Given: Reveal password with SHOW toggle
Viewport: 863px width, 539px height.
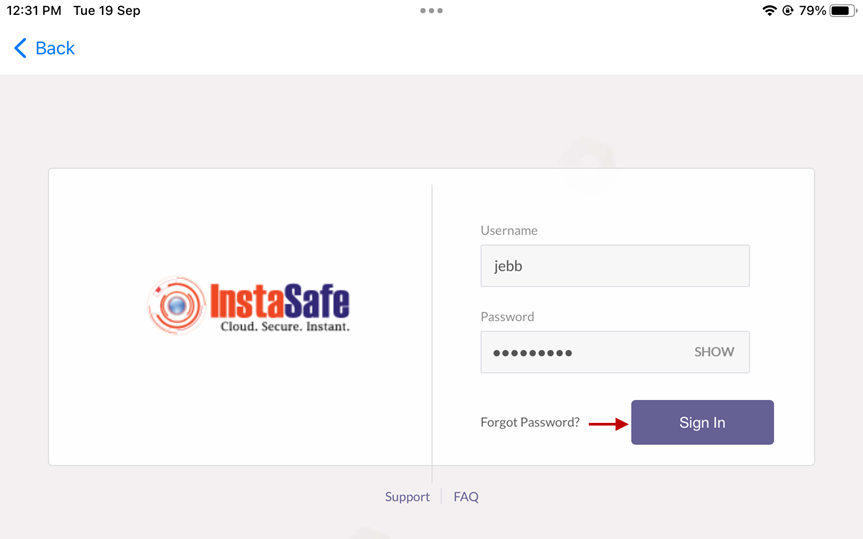Looking at the screenshot, I should (x=714, y=352).
